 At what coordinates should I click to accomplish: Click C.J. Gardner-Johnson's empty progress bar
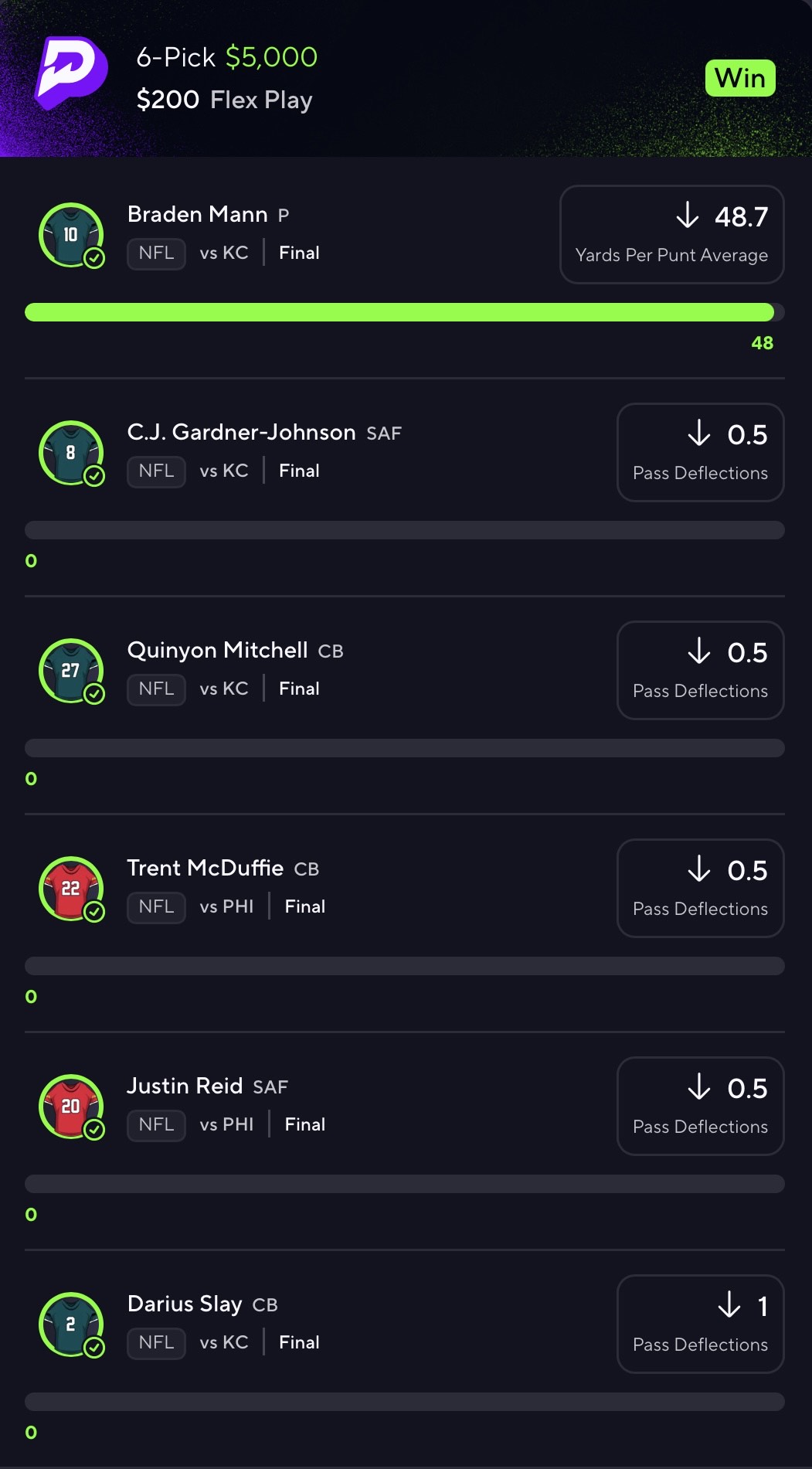point(405,530)
